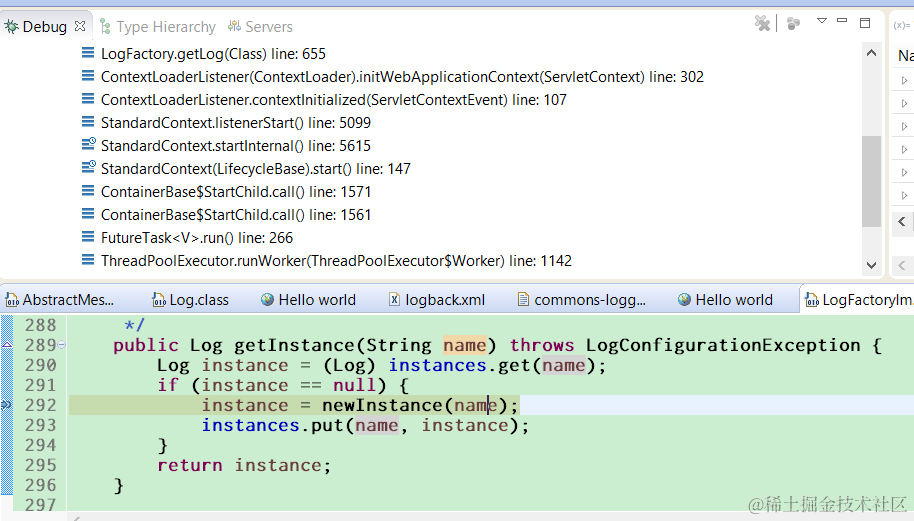914x521 pixels.
Task: Expand the second variable row in Variables
Action: click(x=904, y=103)
